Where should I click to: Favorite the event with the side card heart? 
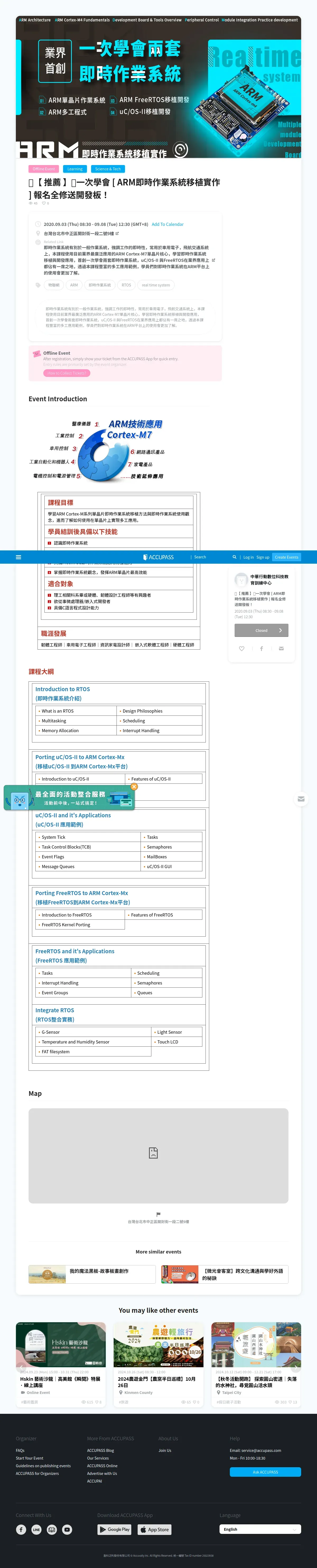(x=241, y=648)
